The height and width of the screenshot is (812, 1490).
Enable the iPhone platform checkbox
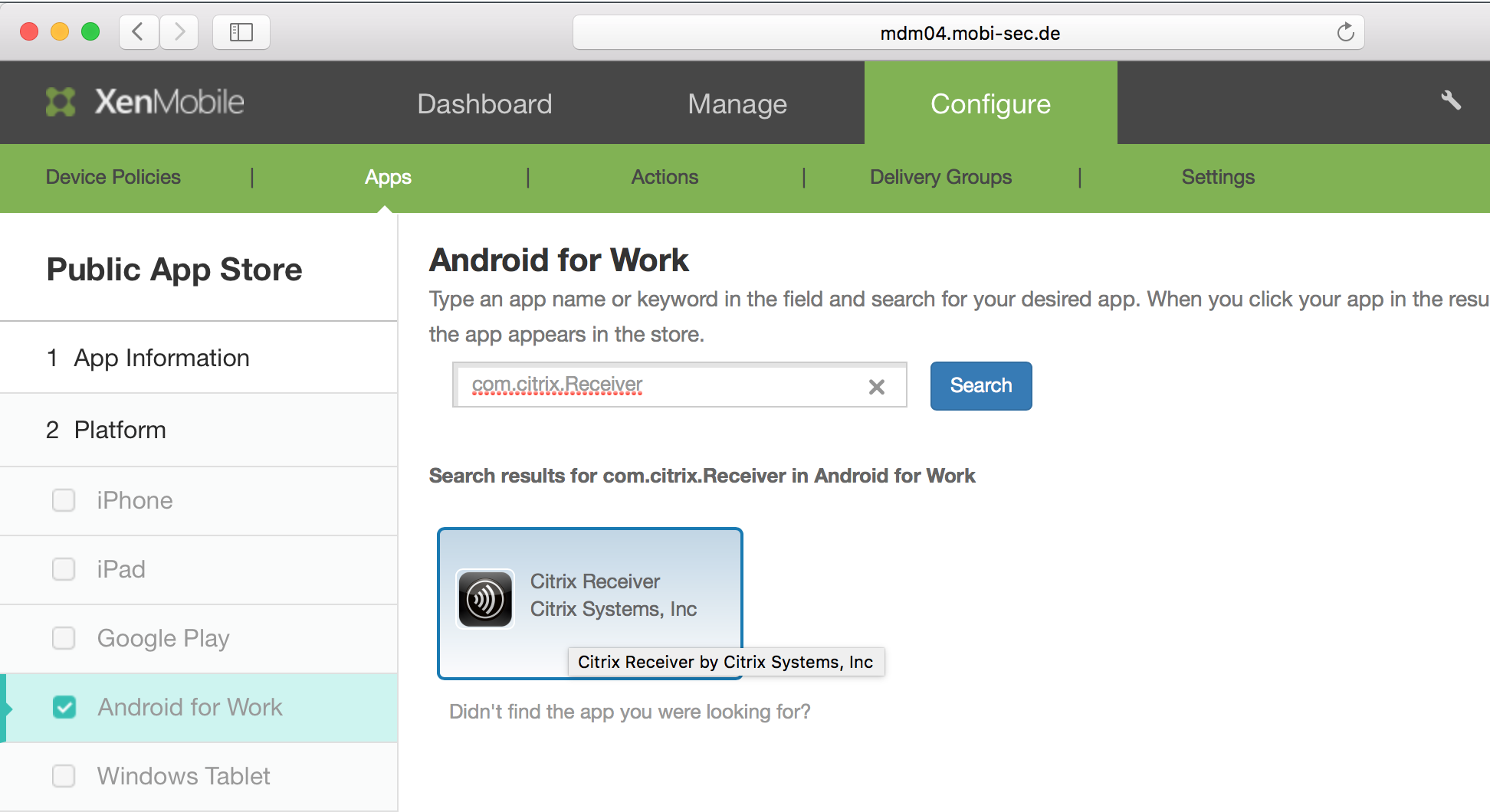64,500
